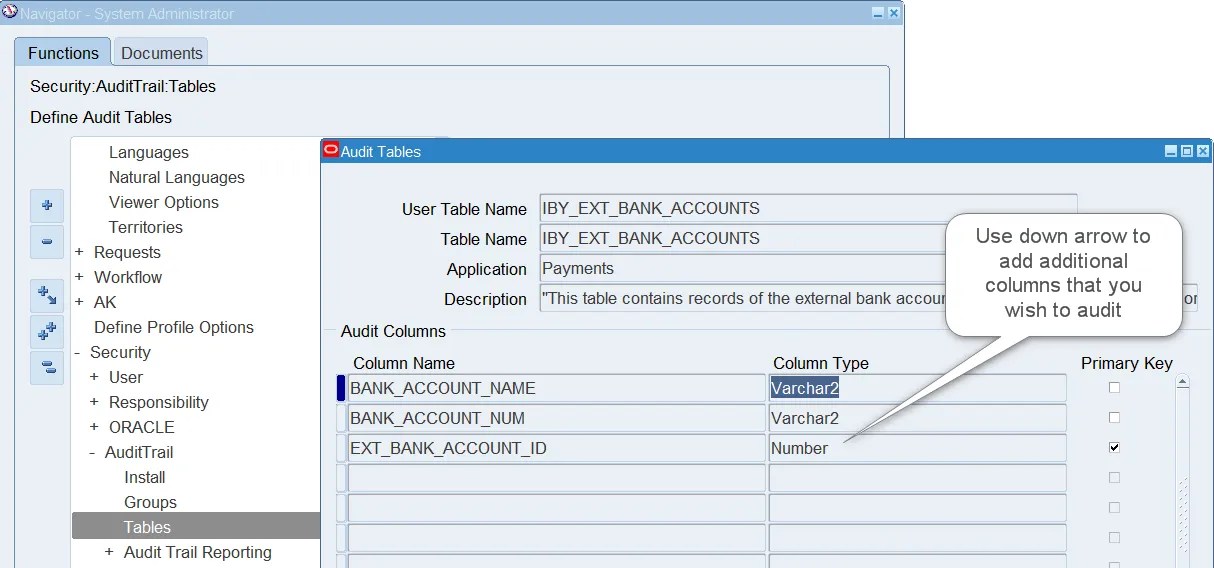Click the BANK_ACCOUNT_NUM column name cell
The height and width of the screenshot is (568, 1214).
point(556,418)
